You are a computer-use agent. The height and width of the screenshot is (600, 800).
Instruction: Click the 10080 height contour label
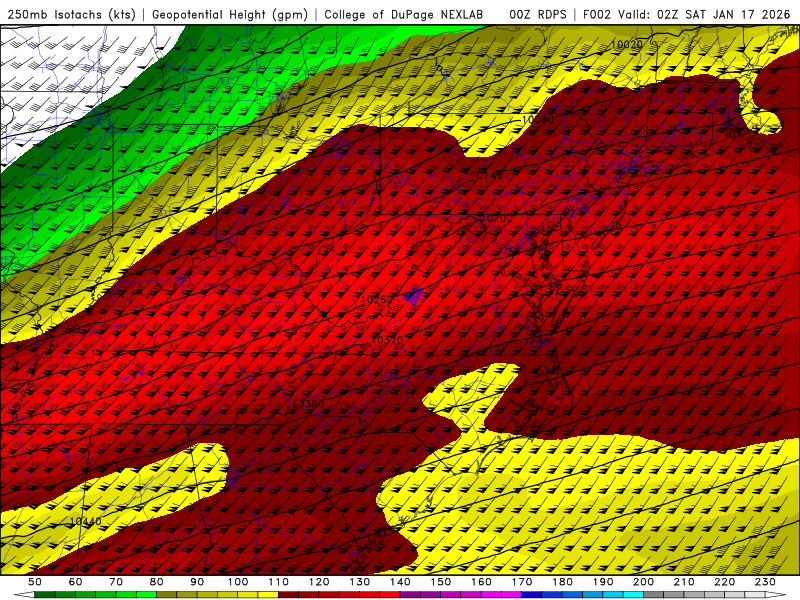(x=538, y=120)
